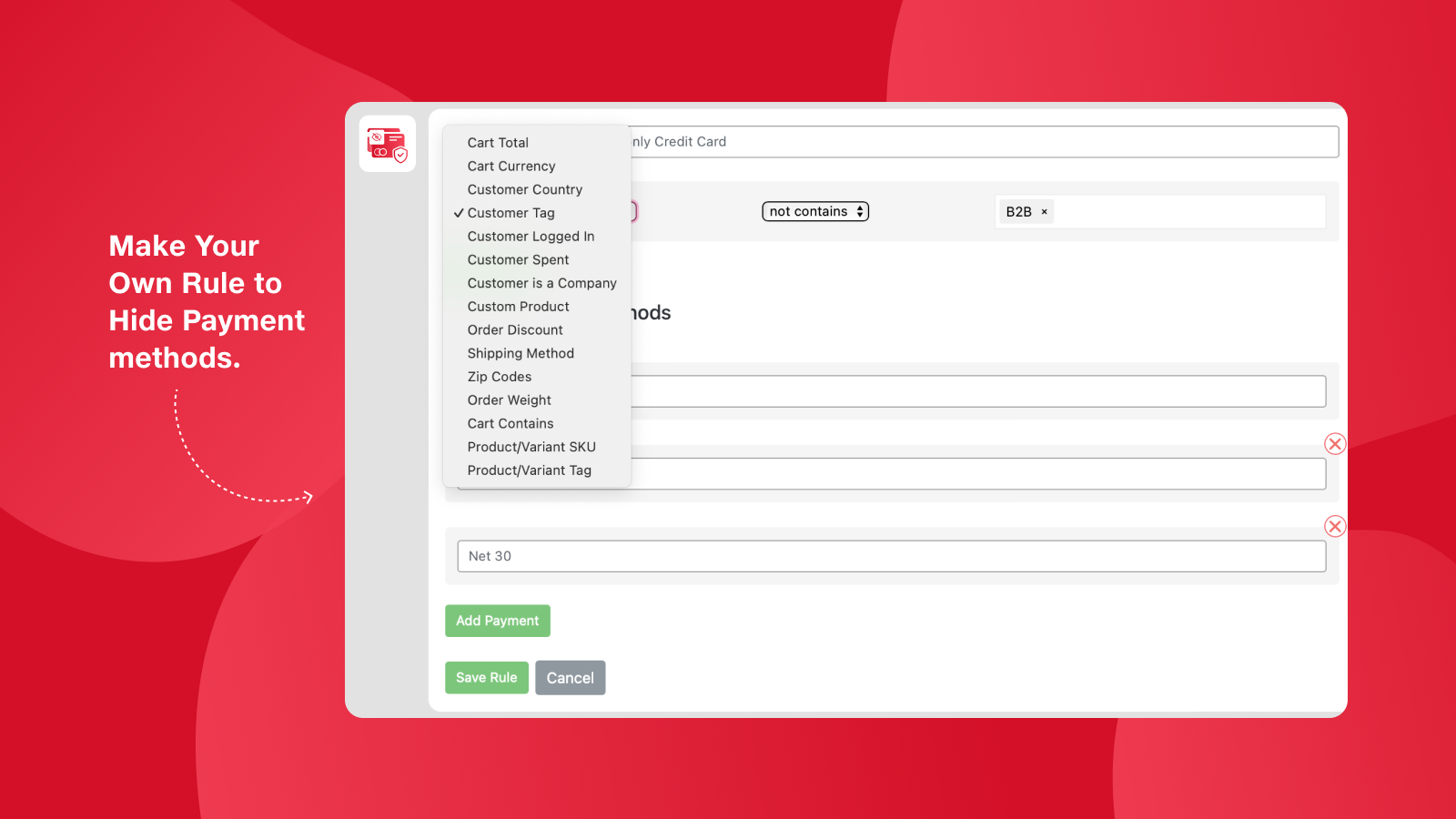Viewport: 1456px width, 819px height.
Task: Choose 'Customer Country' in the condition list
Action: [x=524, y=189]
